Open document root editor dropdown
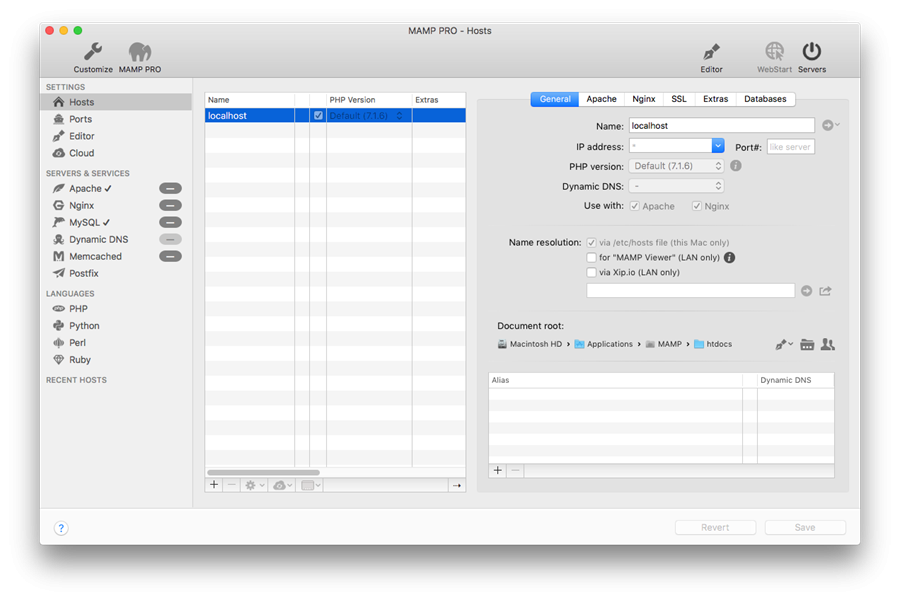This screenshot has height=601, width=900. tap(784, 344)
